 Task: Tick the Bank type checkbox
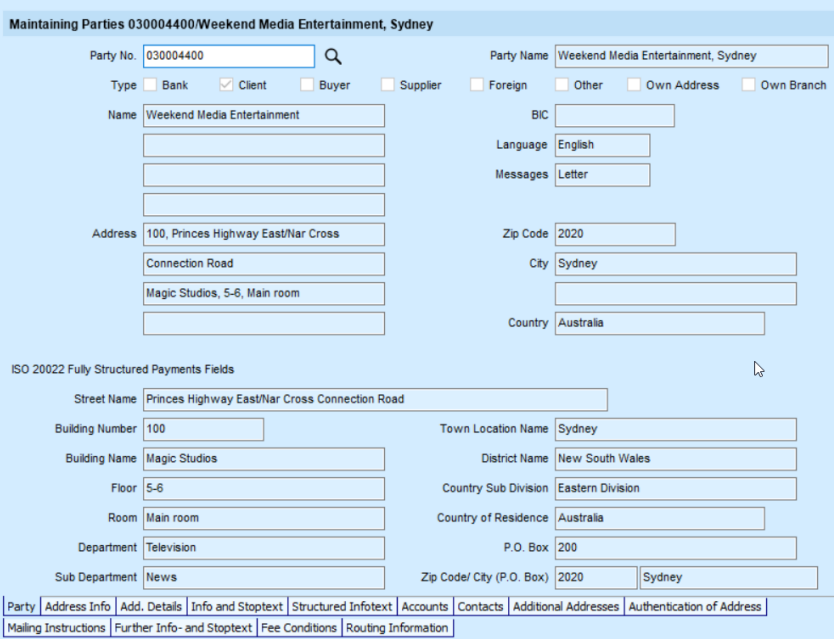point(151,85)
